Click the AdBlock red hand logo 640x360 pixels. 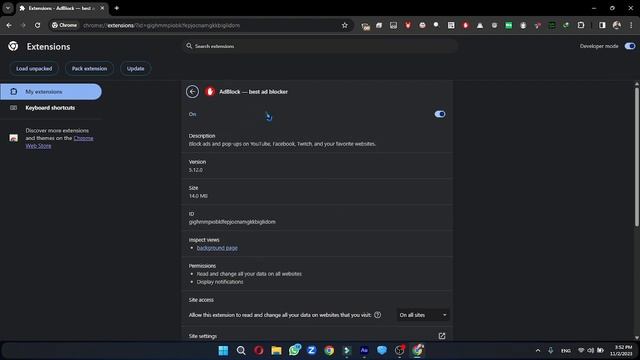[210, 91]
